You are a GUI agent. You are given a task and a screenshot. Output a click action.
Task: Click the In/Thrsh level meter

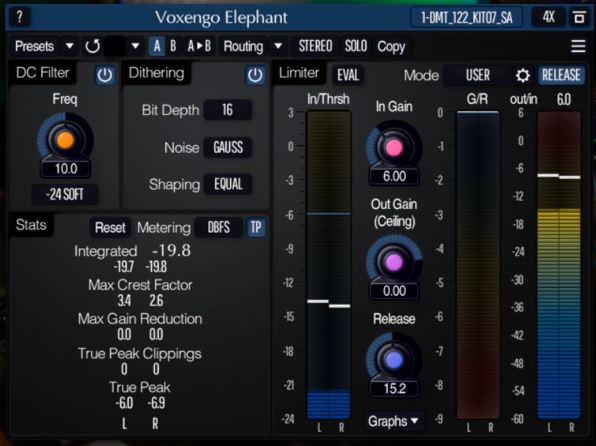328,265
